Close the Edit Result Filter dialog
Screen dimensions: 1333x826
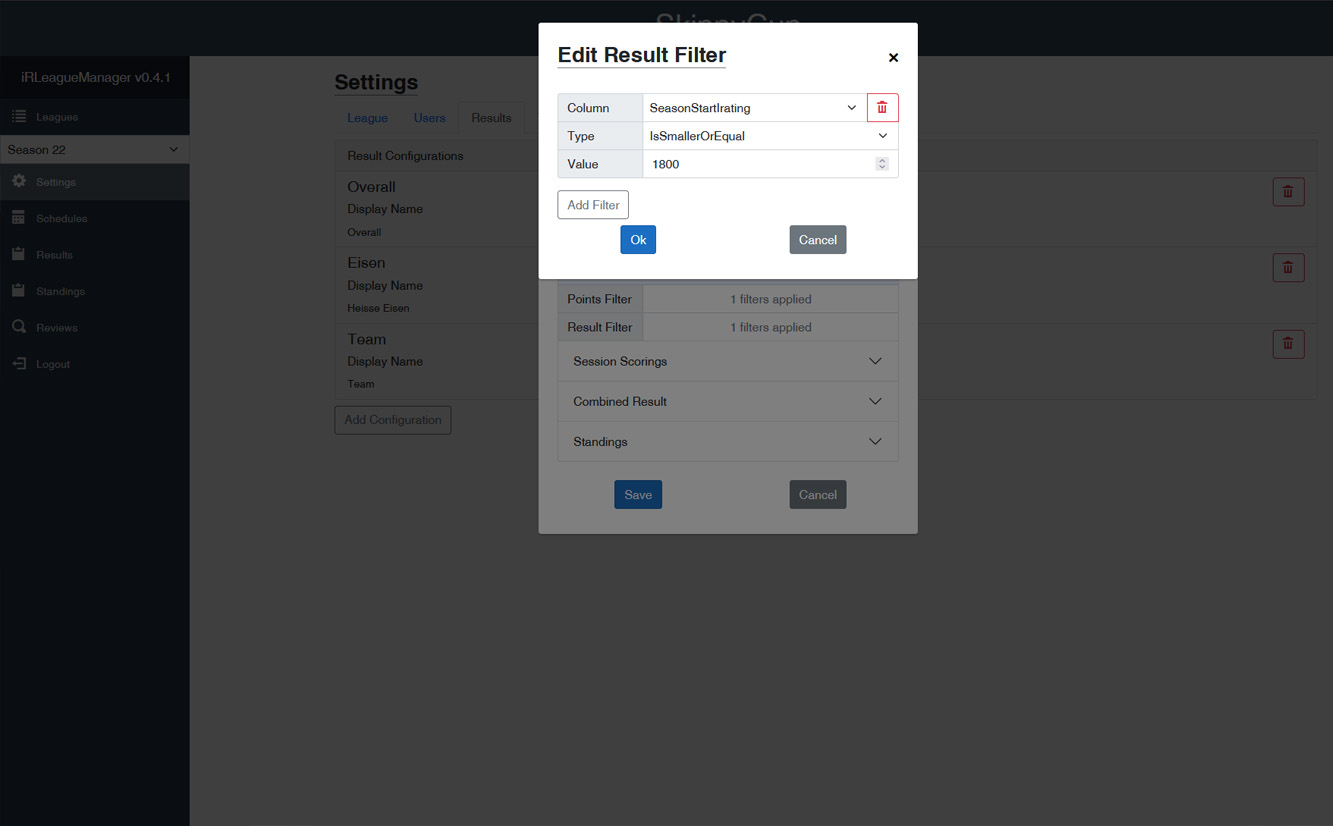(x=893, y=58)
